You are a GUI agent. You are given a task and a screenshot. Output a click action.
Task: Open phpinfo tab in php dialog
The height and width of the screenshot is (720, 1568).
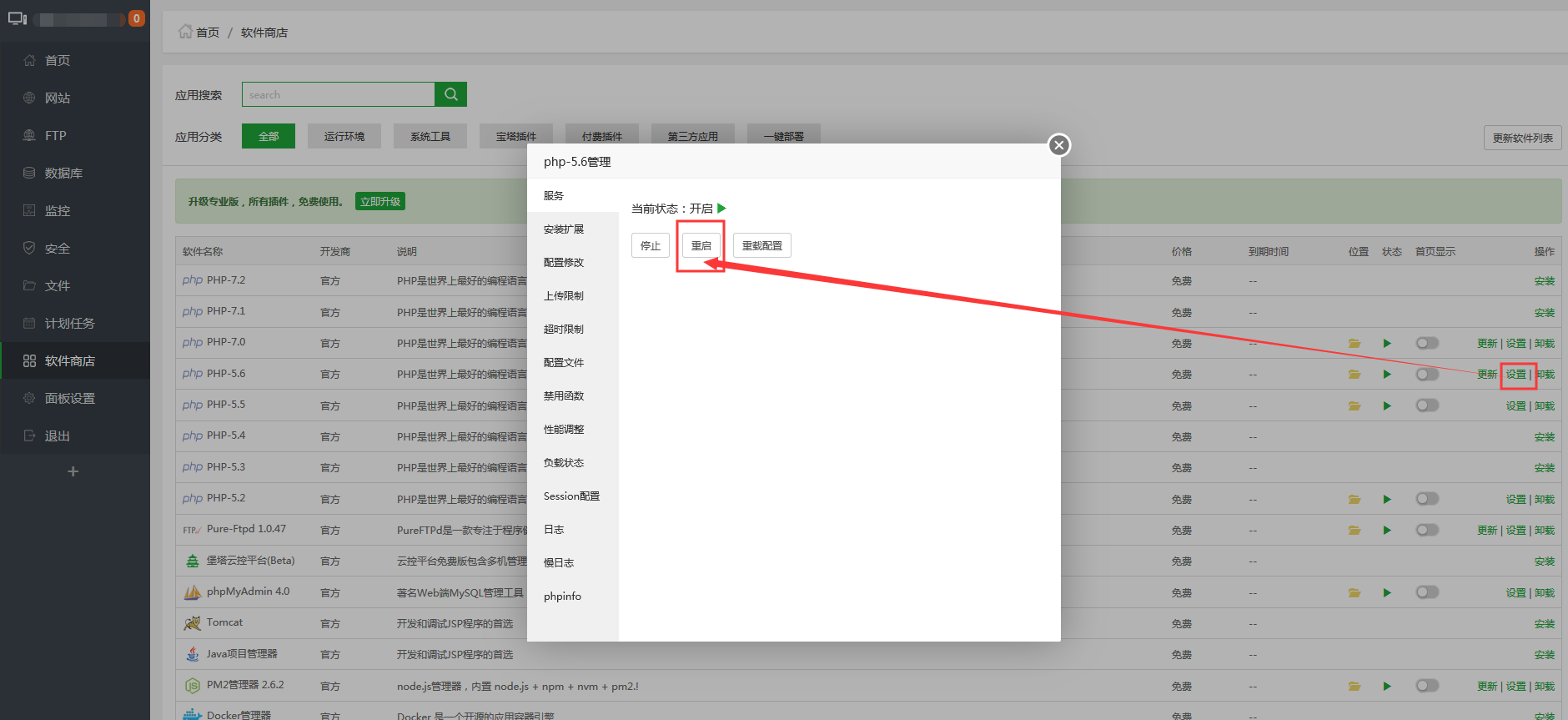(x=573, y=596)
